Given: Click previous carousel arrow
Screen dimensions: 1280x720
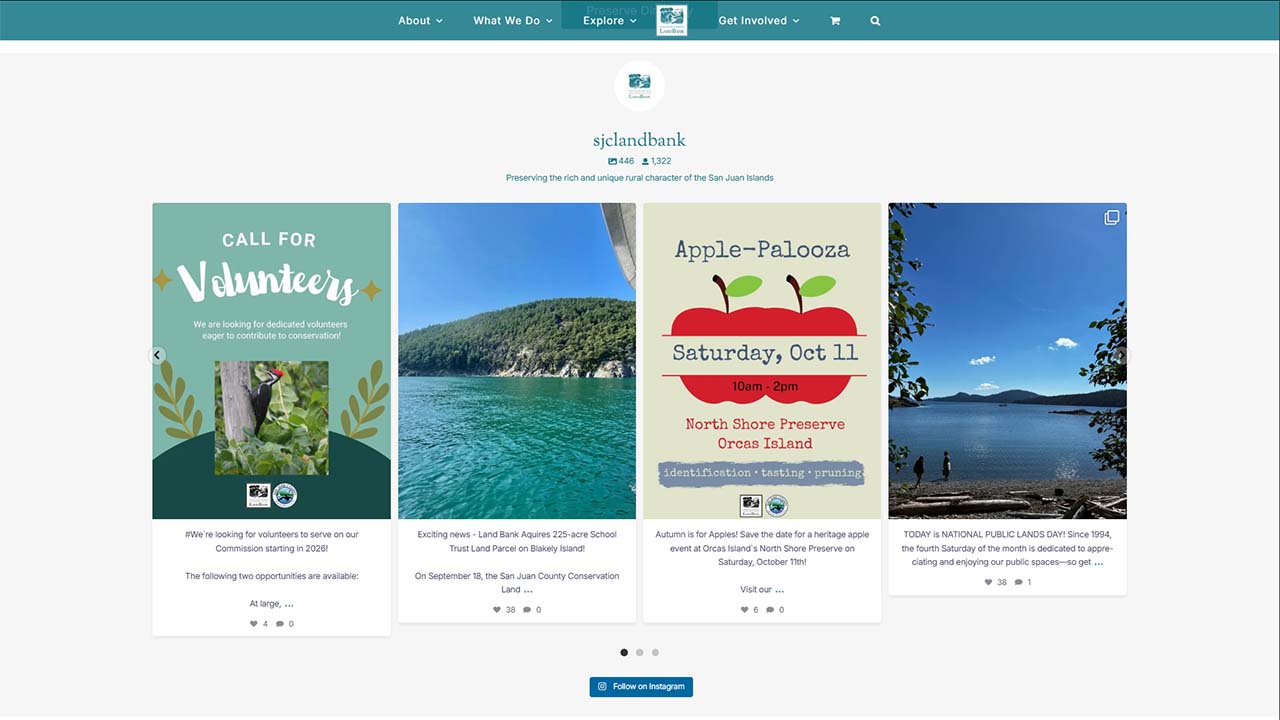Looking at the screenshot, I should pyautogui.click(x=157, y=355).
